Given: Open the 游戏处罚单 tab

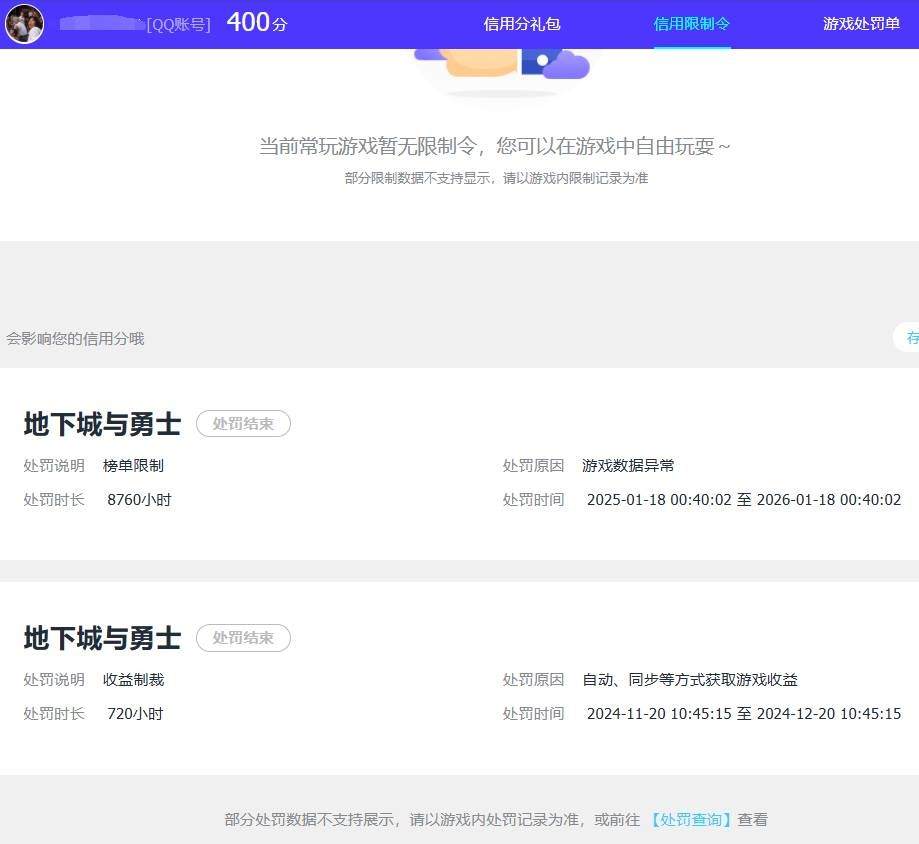Looking at the screenshot, I should pos(861,24).
